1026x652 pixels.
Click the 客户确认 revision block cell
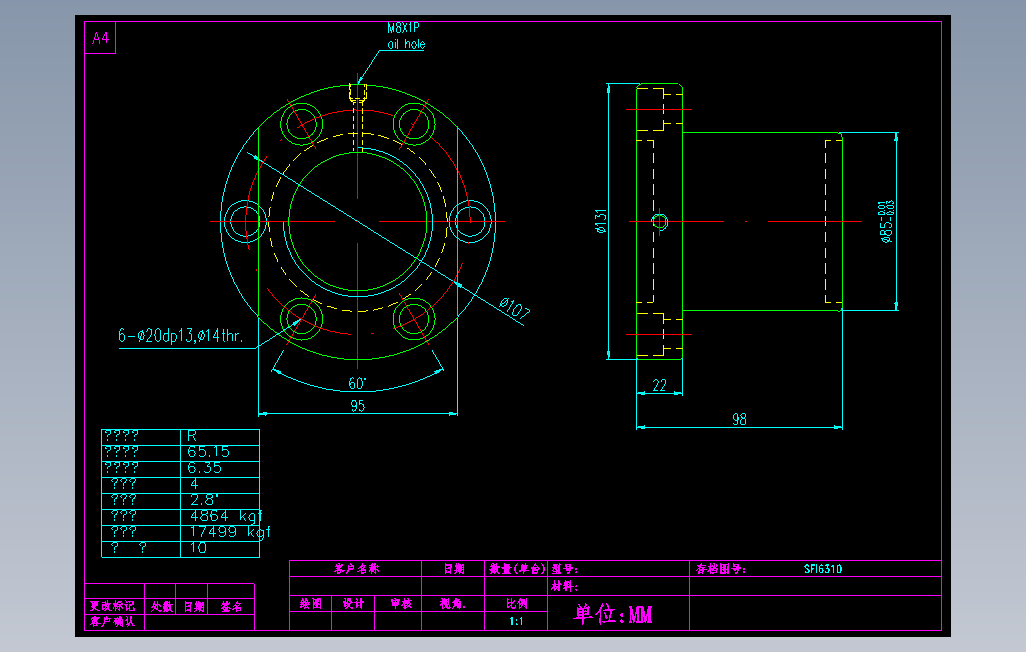coord(113,621)
